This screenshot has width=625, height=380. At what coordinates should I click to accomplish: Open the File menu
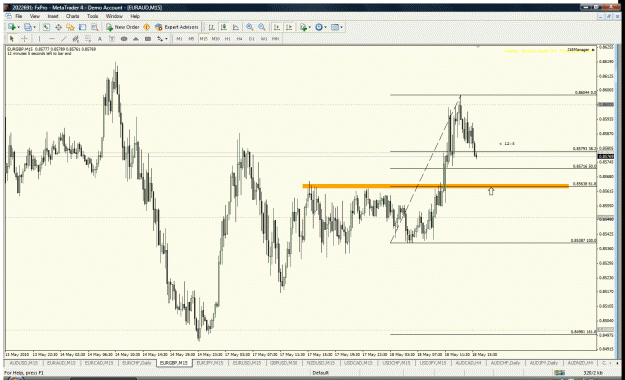(18, 16)
